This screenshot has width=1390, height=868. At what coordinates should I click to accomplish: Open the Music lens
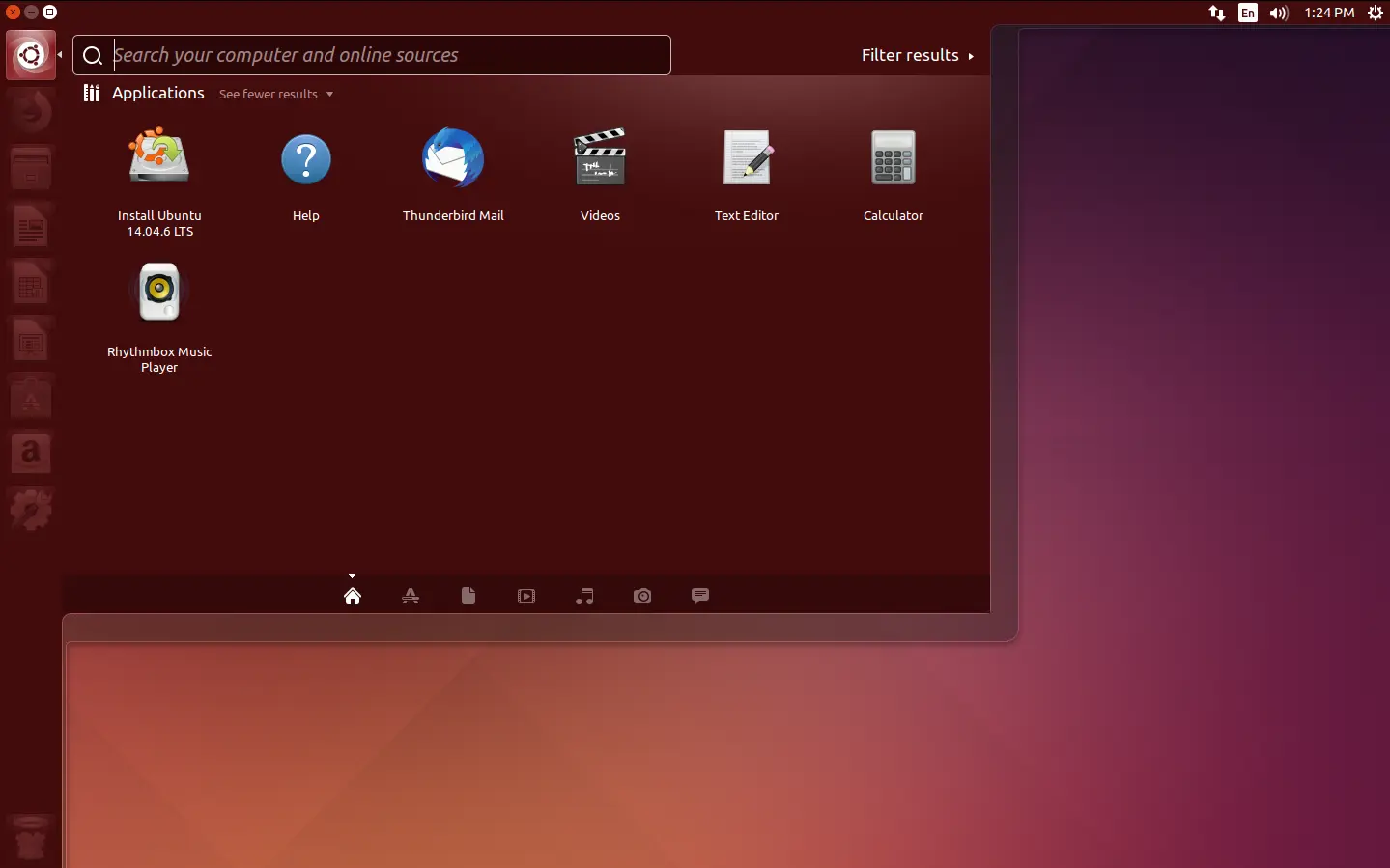(583, 596)
